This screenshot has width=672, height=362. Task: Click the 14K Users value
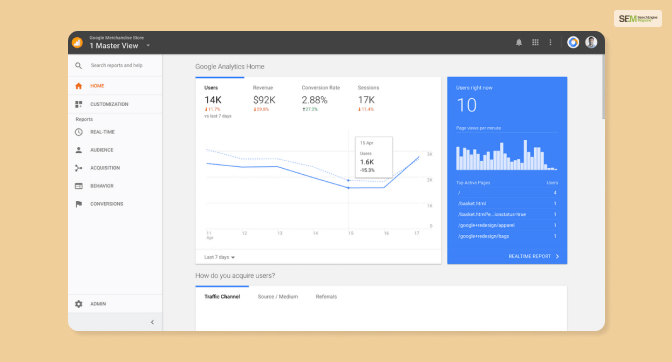point(213,100)
